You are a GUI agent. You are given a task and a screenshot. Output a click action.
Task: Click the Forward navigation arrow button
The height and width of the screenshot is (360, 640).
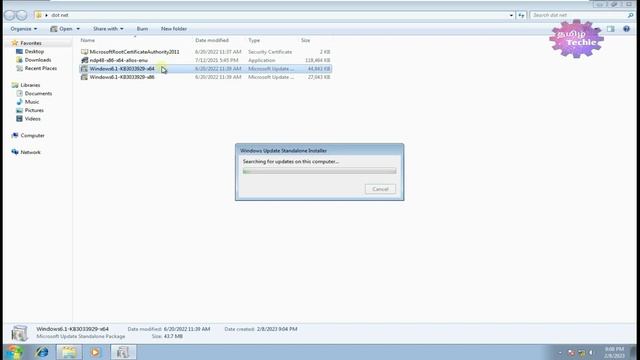click(22, 15)
